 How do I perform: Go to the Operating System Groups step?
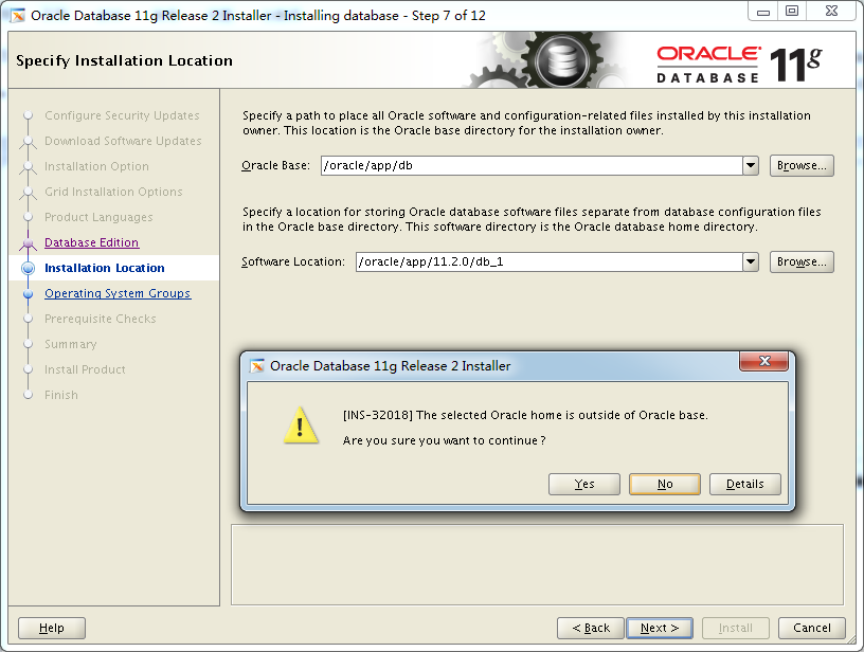coord(117,293)
